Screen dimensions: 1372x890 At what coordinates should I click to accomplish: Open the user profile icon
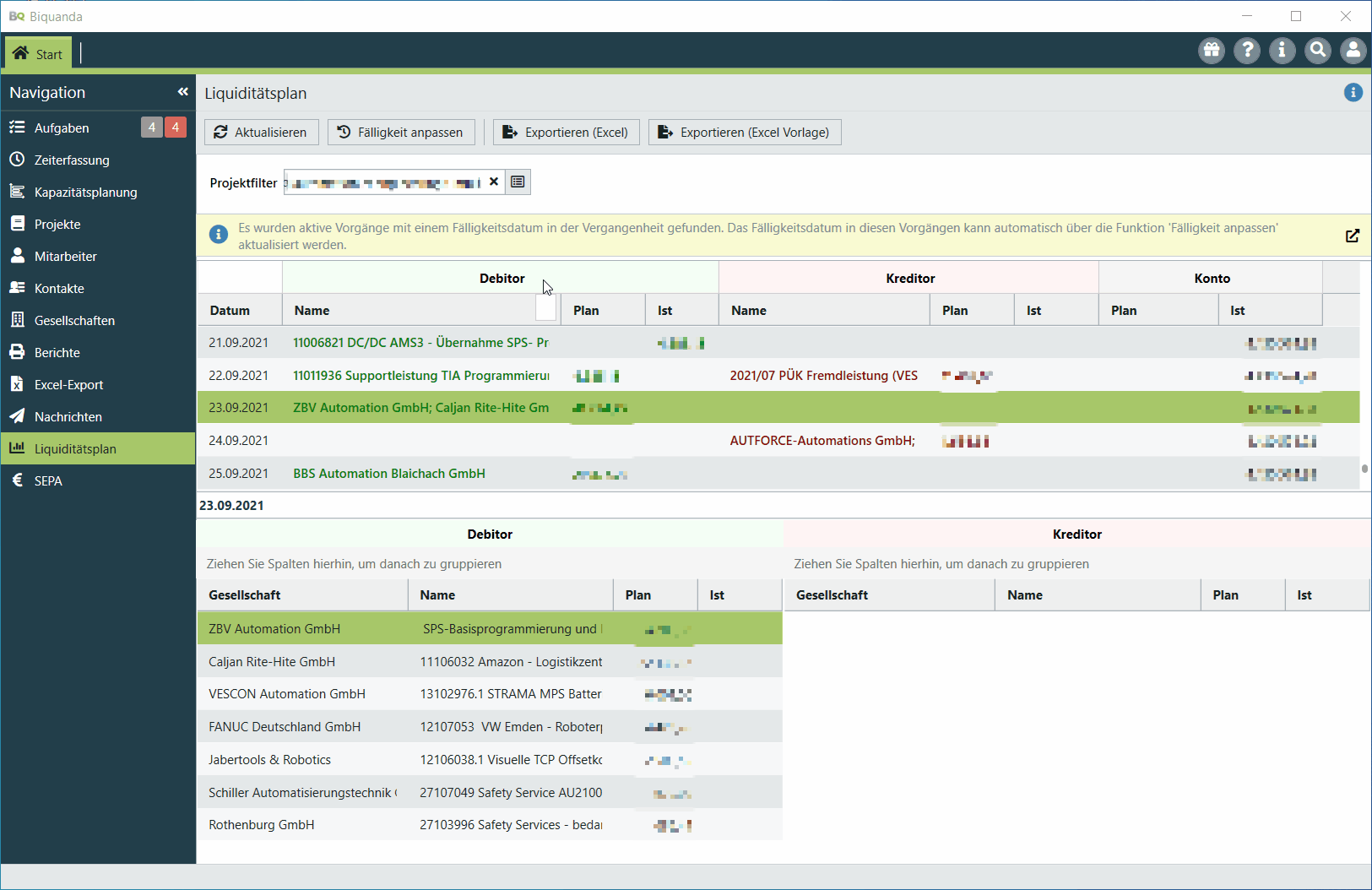point(1353,51)
